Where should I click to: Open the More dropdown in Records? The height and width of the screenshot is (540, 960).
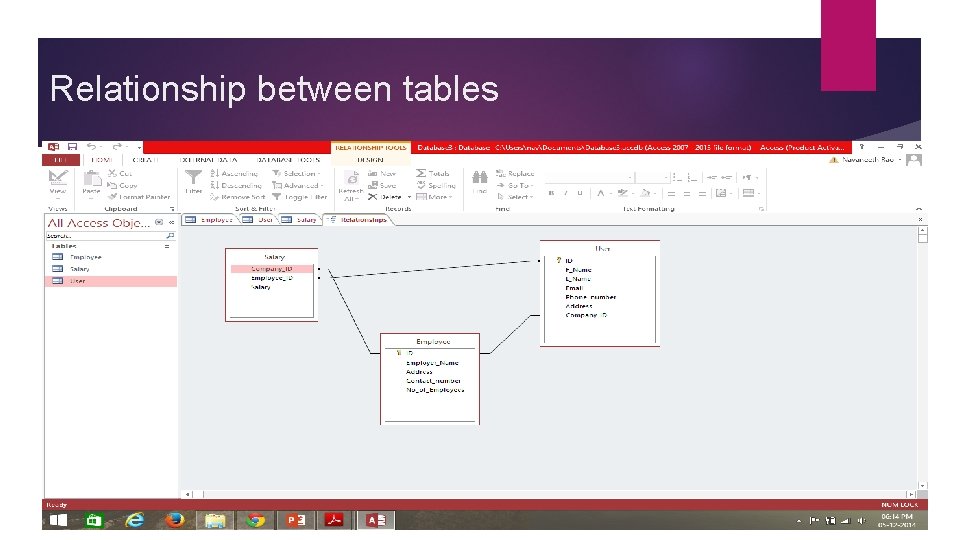[435, 197]
